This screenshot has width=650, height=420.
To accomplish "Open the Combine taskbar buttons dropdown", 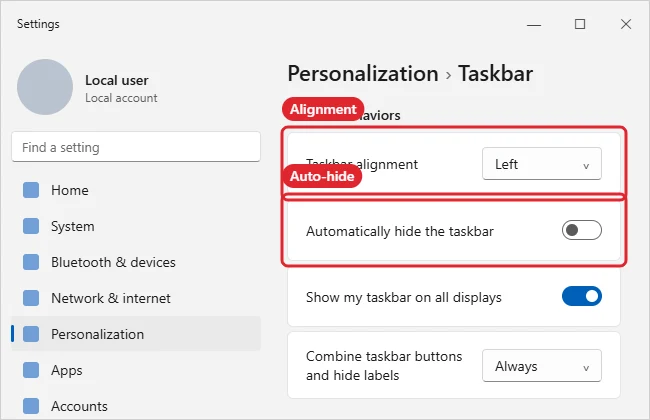I will (542, 366).
